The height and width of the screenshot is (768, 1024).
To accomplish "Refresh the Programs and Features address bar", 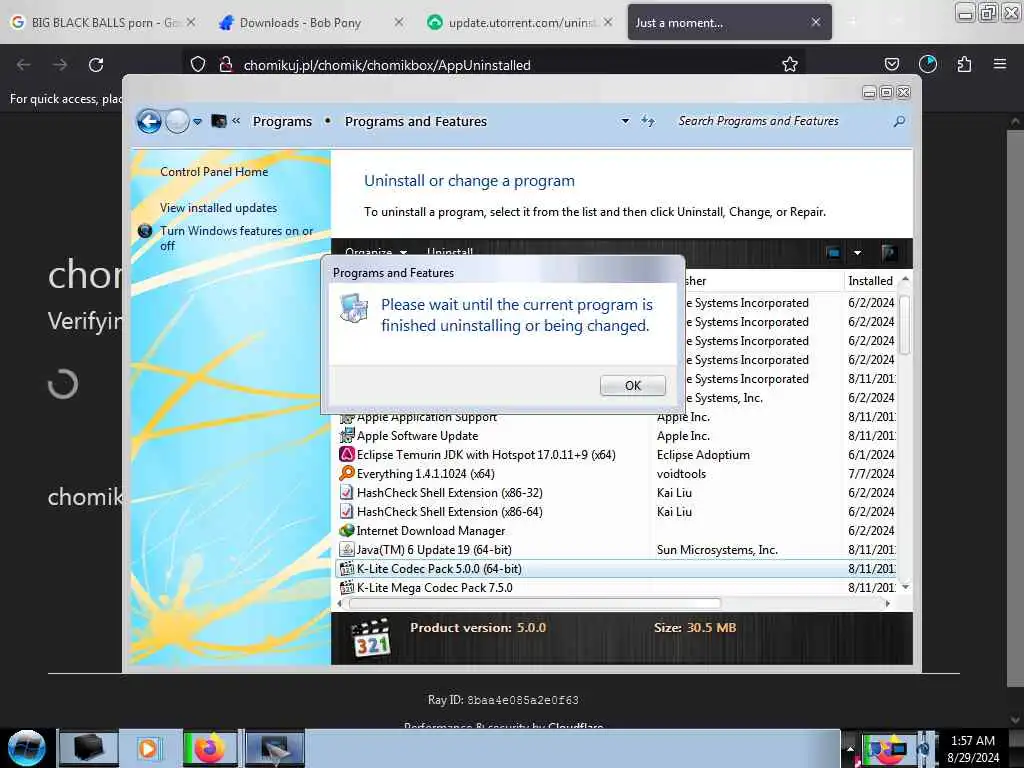I will (647, 121).
